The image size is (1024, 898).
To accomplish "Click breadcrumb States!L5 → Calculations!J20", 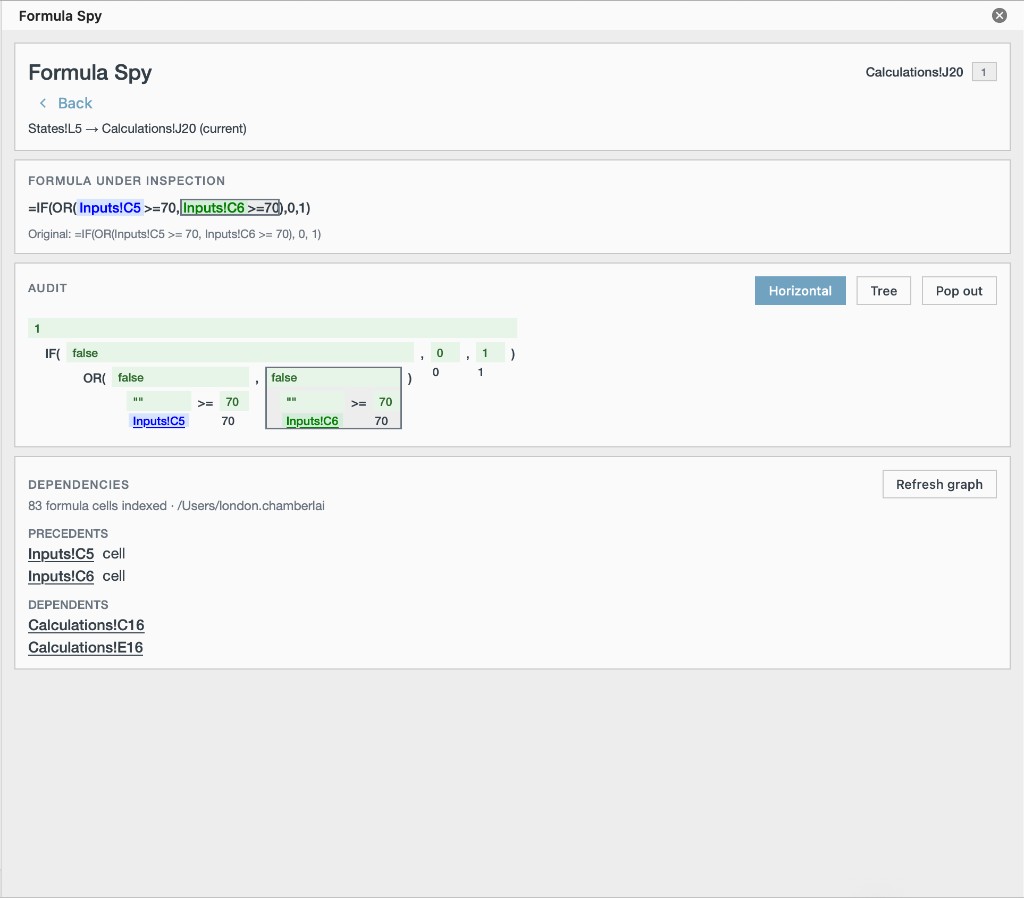I will (137, 129).
